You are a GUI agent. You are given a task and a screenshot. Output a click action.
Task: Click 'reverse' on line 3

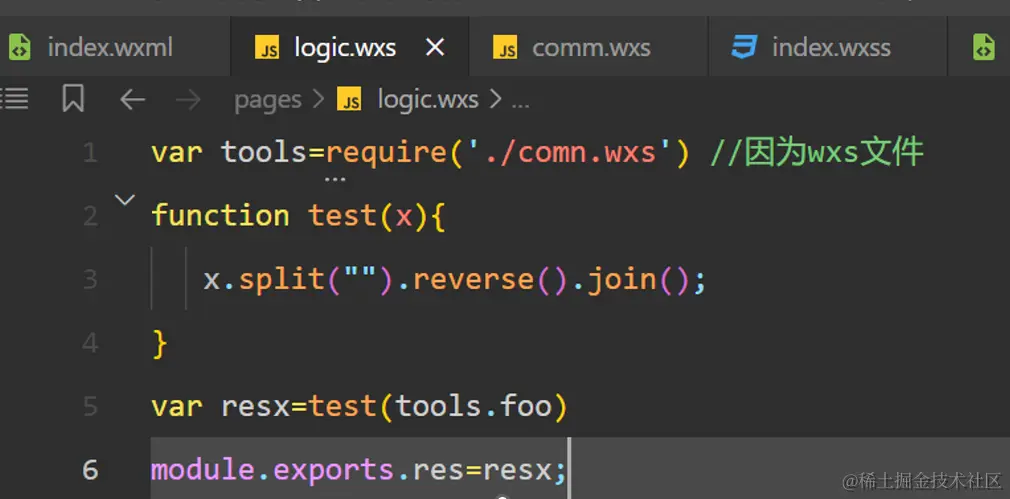coord(473,279)
